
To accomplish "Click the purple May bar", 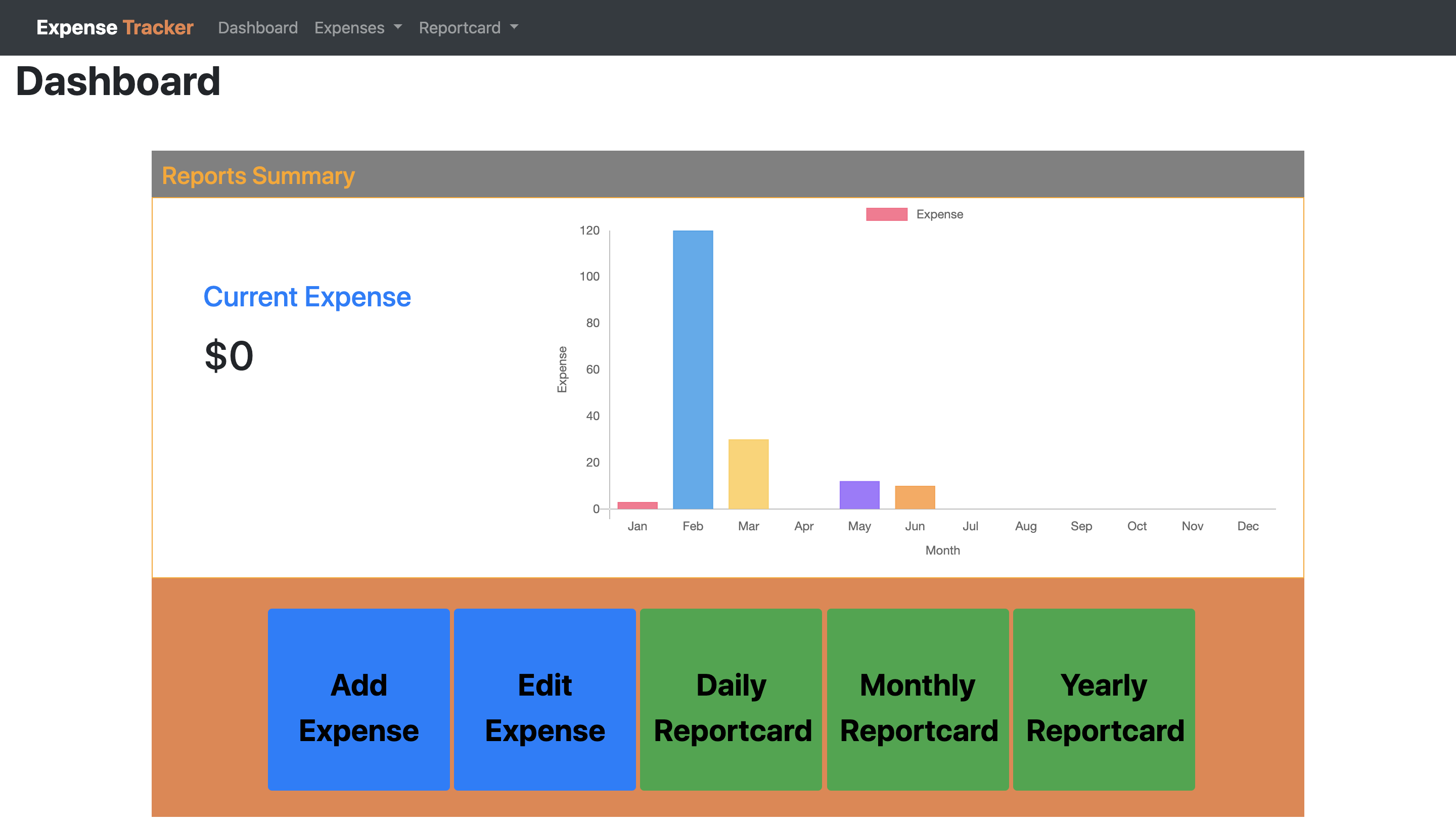I will (x=859, y=495).
